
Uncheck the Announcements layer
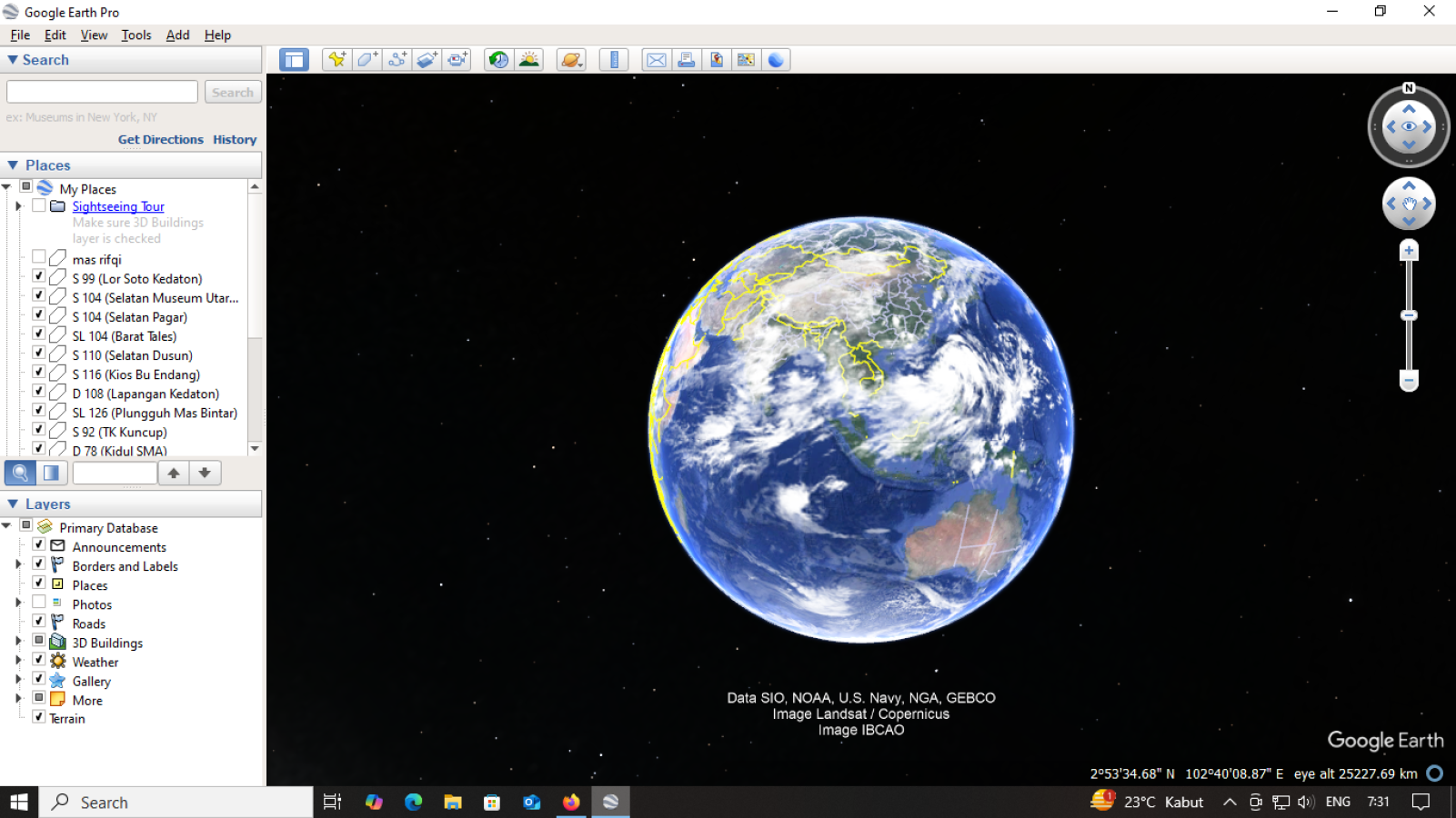coord(38,544)
